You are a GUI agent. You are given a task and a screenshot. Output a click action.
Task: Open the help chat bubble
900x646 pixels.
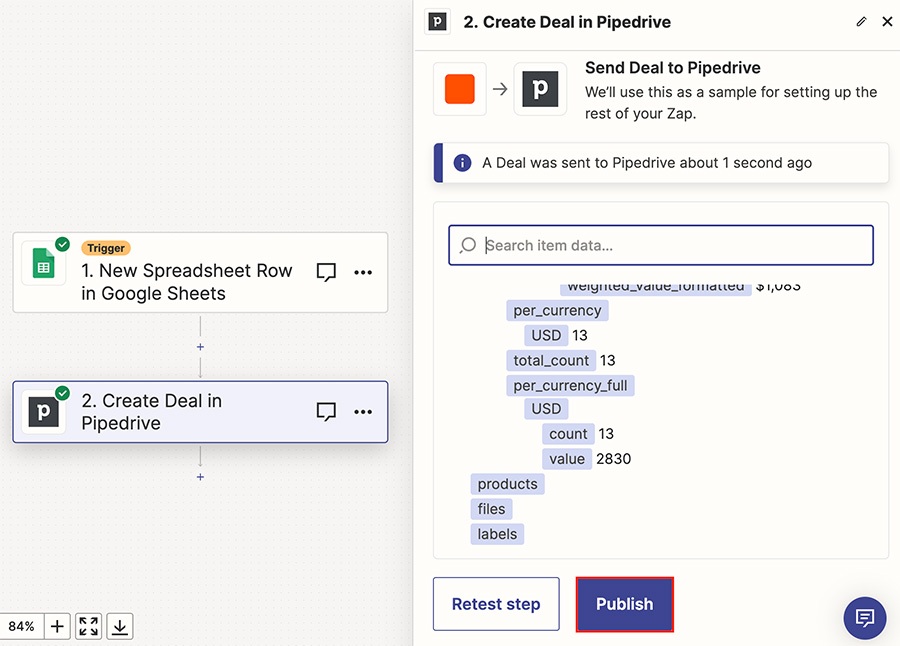(864, 618)
